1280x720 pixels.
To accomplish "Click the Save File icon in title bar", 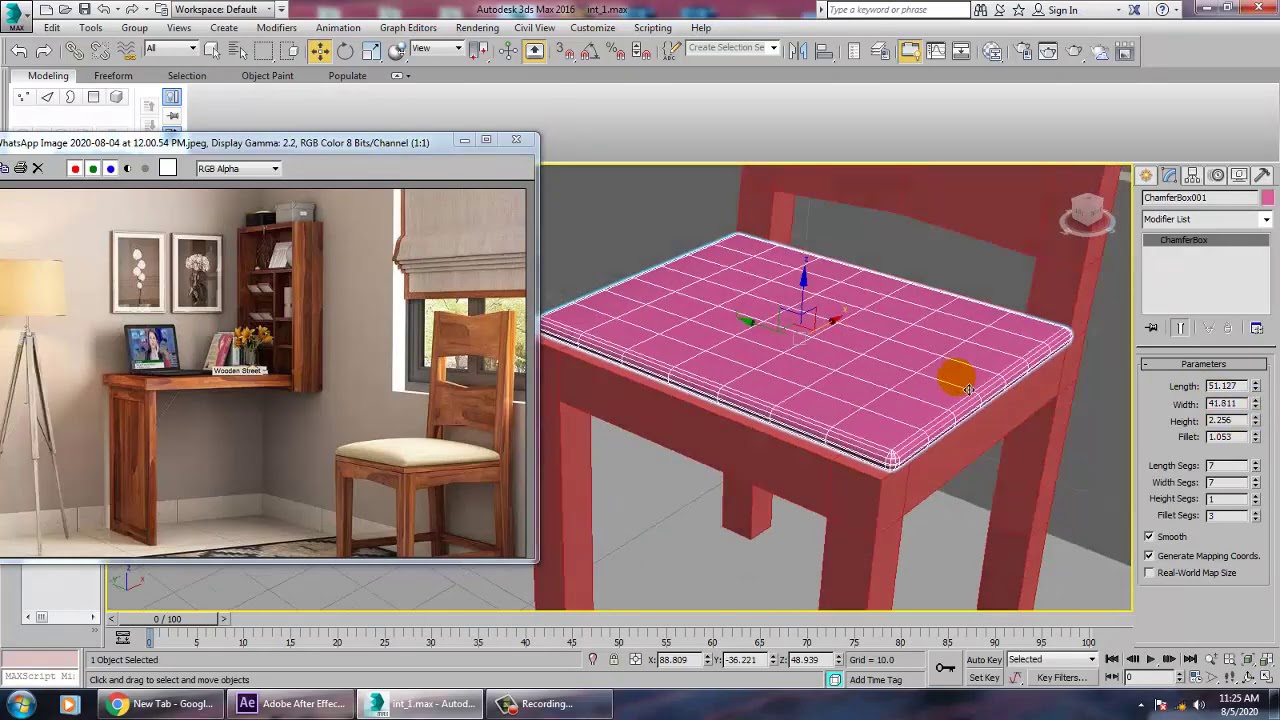I will [84, 9].
